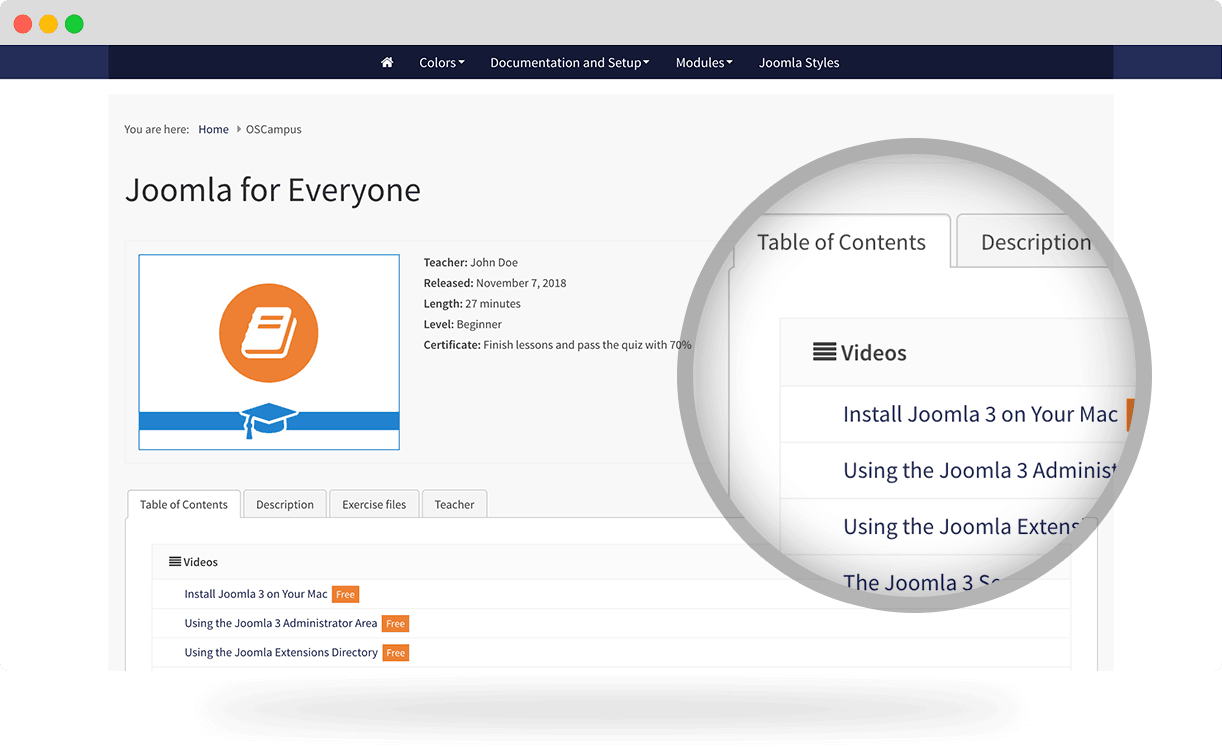Viewport: 1222px width, 748px height.
Task: Open the Exercise files tab
Action: 374,504
